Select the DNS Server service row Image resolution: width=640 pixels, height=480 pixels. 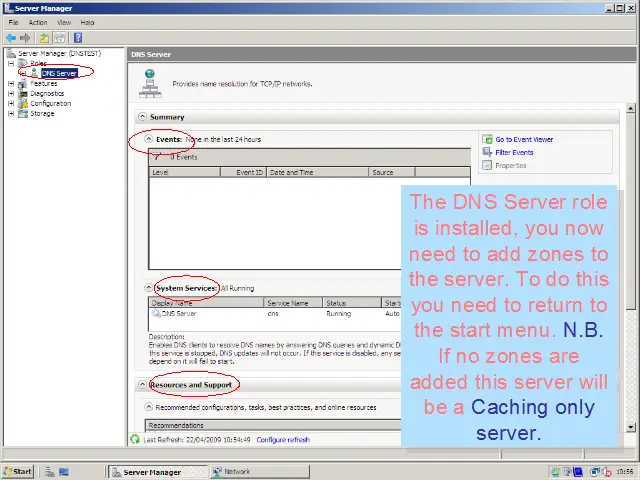click(275, 313)
